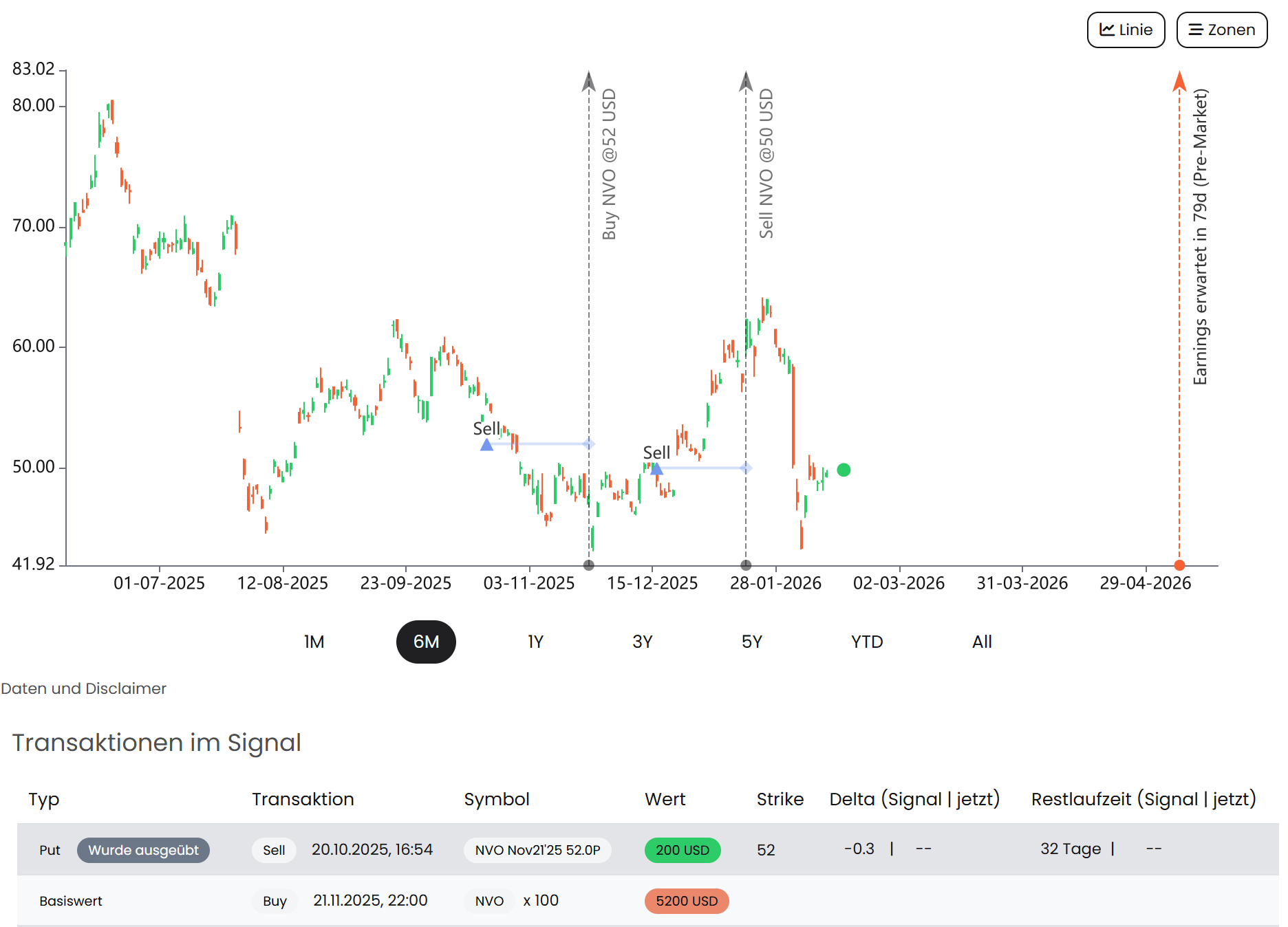1288x927 pixels.
Task: Click the green current price dot
Action: click(844, 470)
